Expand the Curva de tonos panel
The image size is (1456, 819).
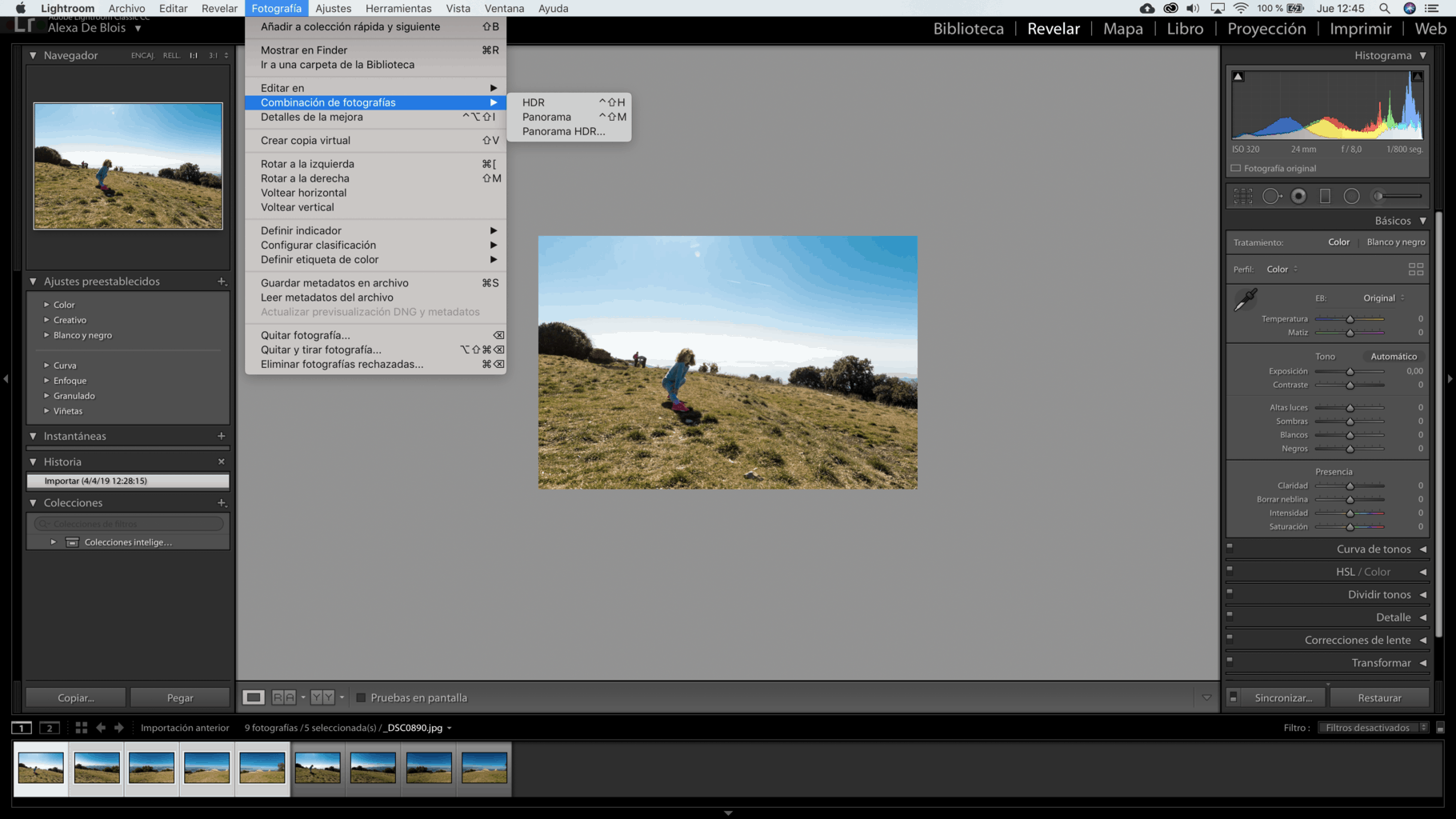pos(1423,549)
